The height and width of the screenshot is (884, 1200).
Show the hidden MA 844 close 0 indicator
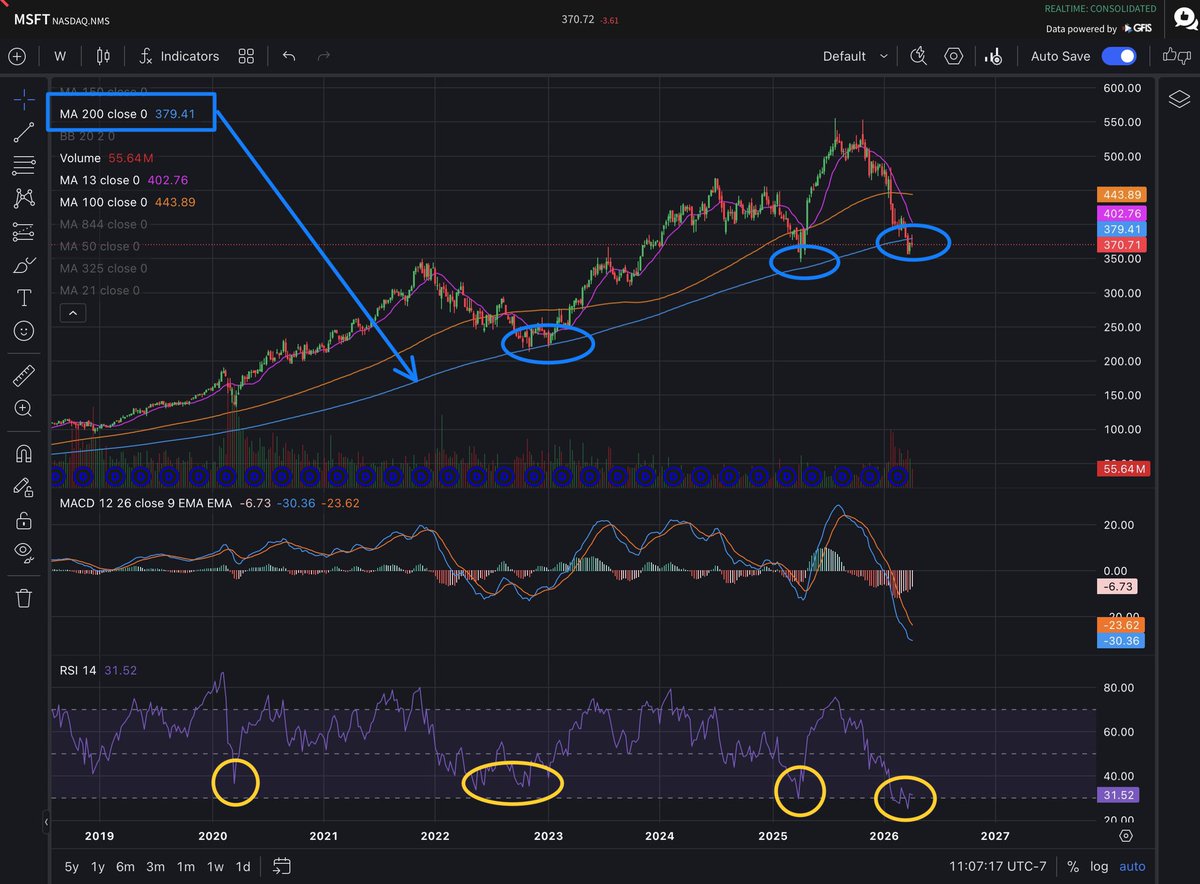coord(103,224)
